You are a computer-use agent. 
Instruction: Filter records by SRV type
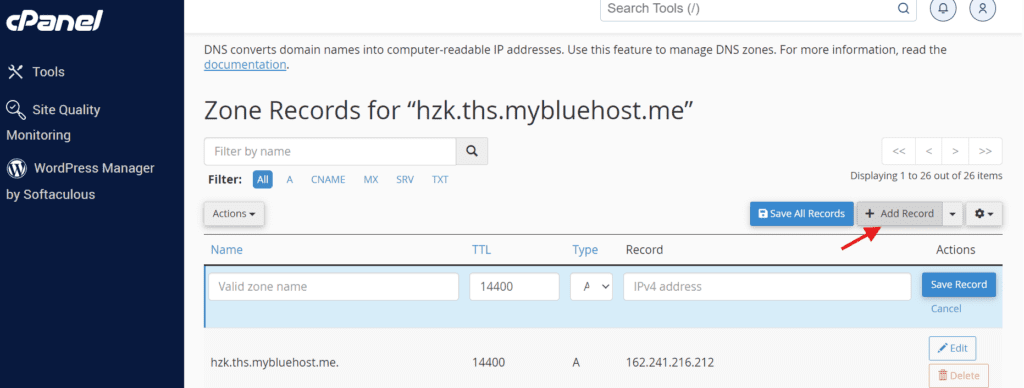pos(405,180)
